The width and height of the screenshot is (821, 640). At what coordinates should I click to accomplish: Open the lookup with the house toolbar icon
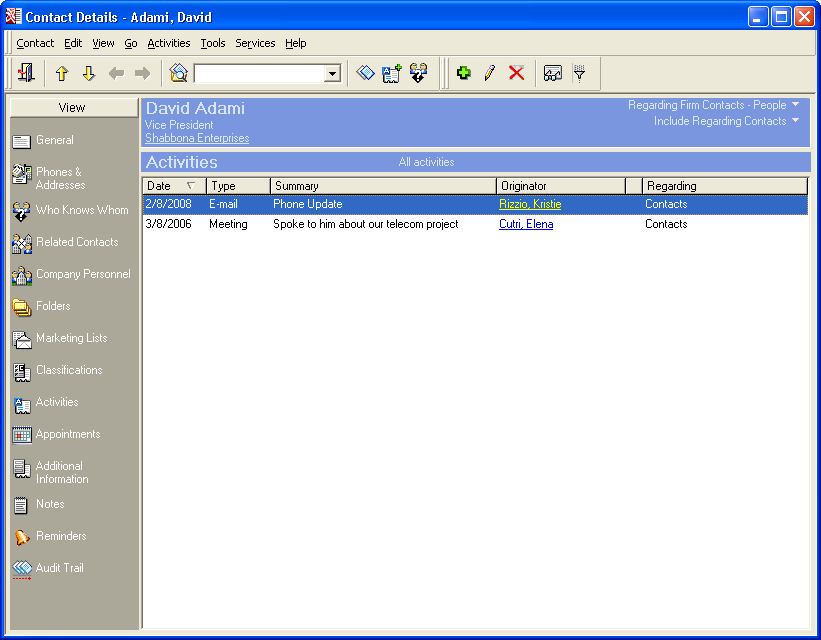click(180, 72)
